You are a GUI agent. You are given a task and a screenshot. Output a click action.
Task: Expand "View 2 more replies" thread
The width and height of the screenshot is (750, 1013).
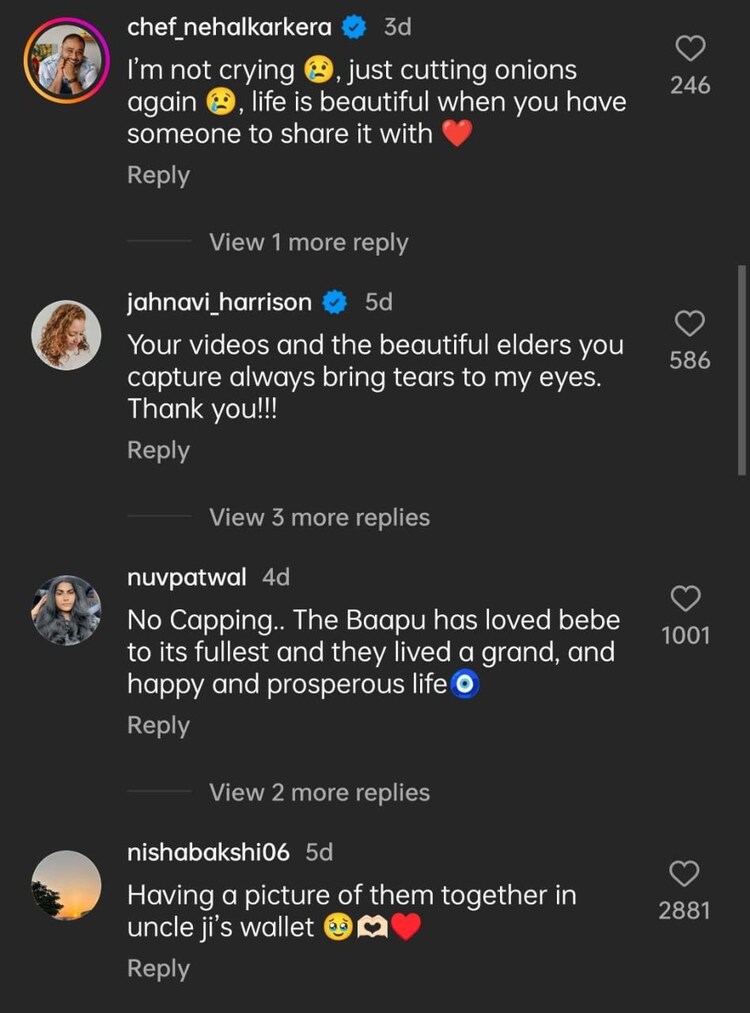tap(319, 793)
